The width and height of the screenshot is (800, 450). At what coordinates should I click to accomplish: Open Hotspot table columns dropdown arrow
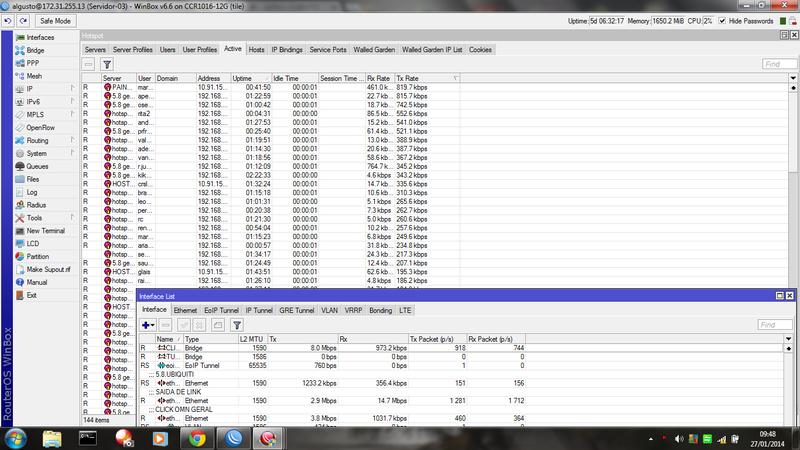(x=793, y=78)
